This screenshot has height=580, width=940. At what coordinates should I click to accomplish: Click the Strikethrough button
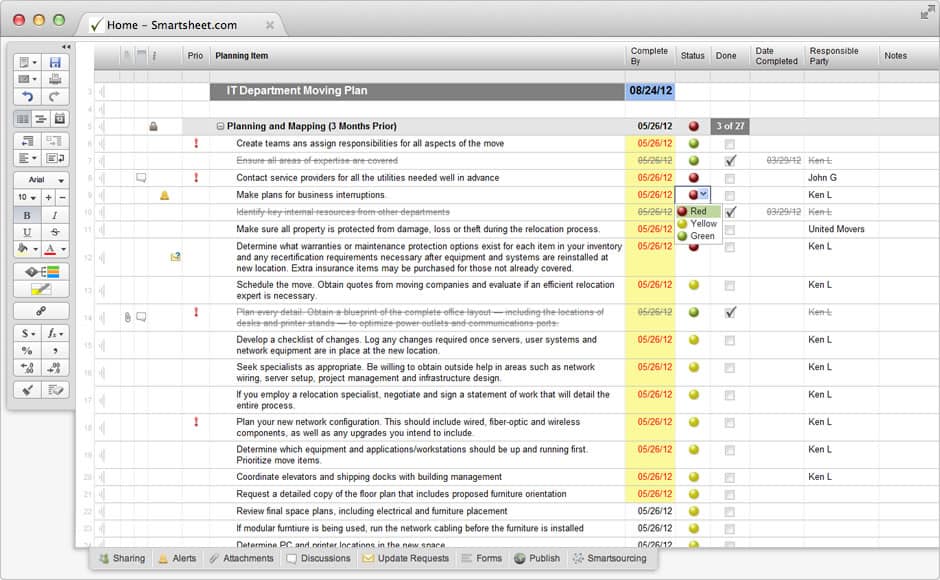click(54, 232)
